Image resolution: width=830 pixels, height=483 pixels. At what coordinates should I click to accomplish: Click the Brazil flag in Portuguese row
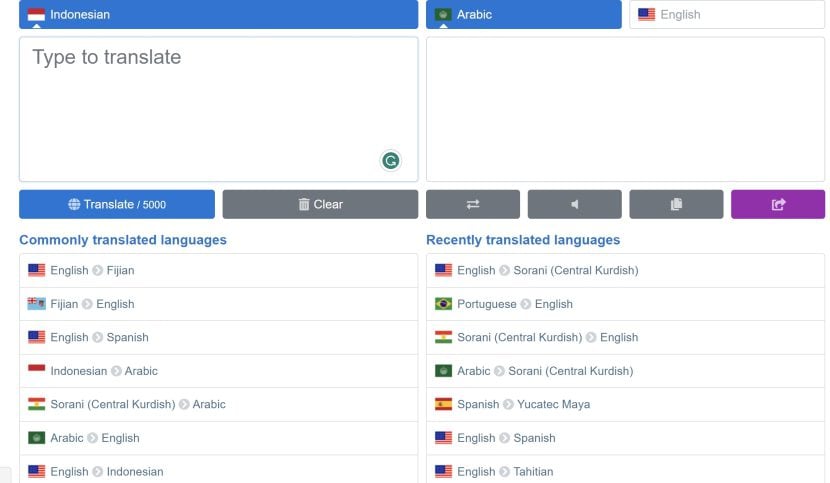[443, 303]
